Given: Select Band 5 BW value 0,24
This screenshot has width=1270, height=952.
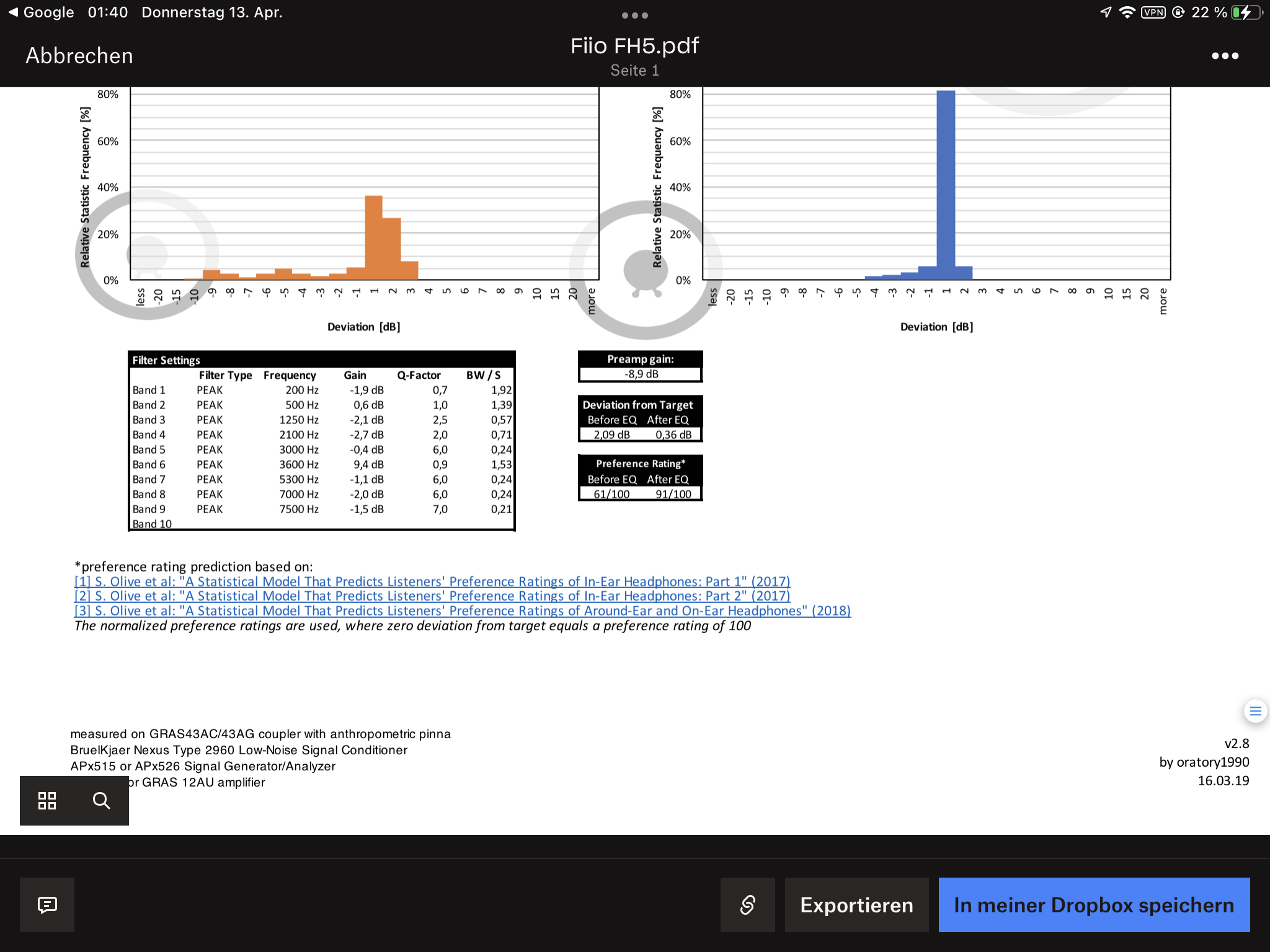Looking at the screenshot, I should [x=501, y=449].
